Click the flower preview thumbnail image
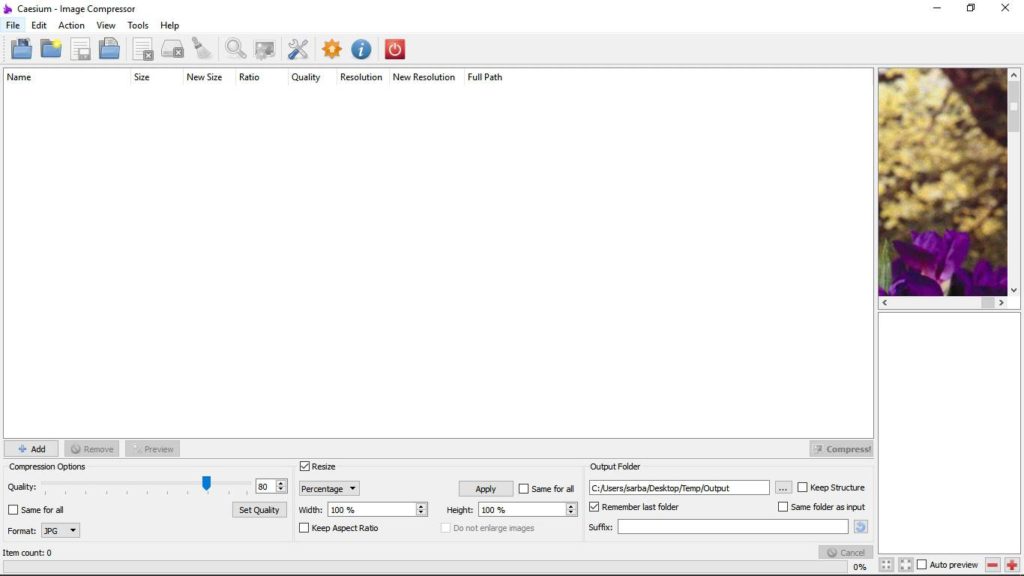 pyautogui.click(x=942, y=182)
